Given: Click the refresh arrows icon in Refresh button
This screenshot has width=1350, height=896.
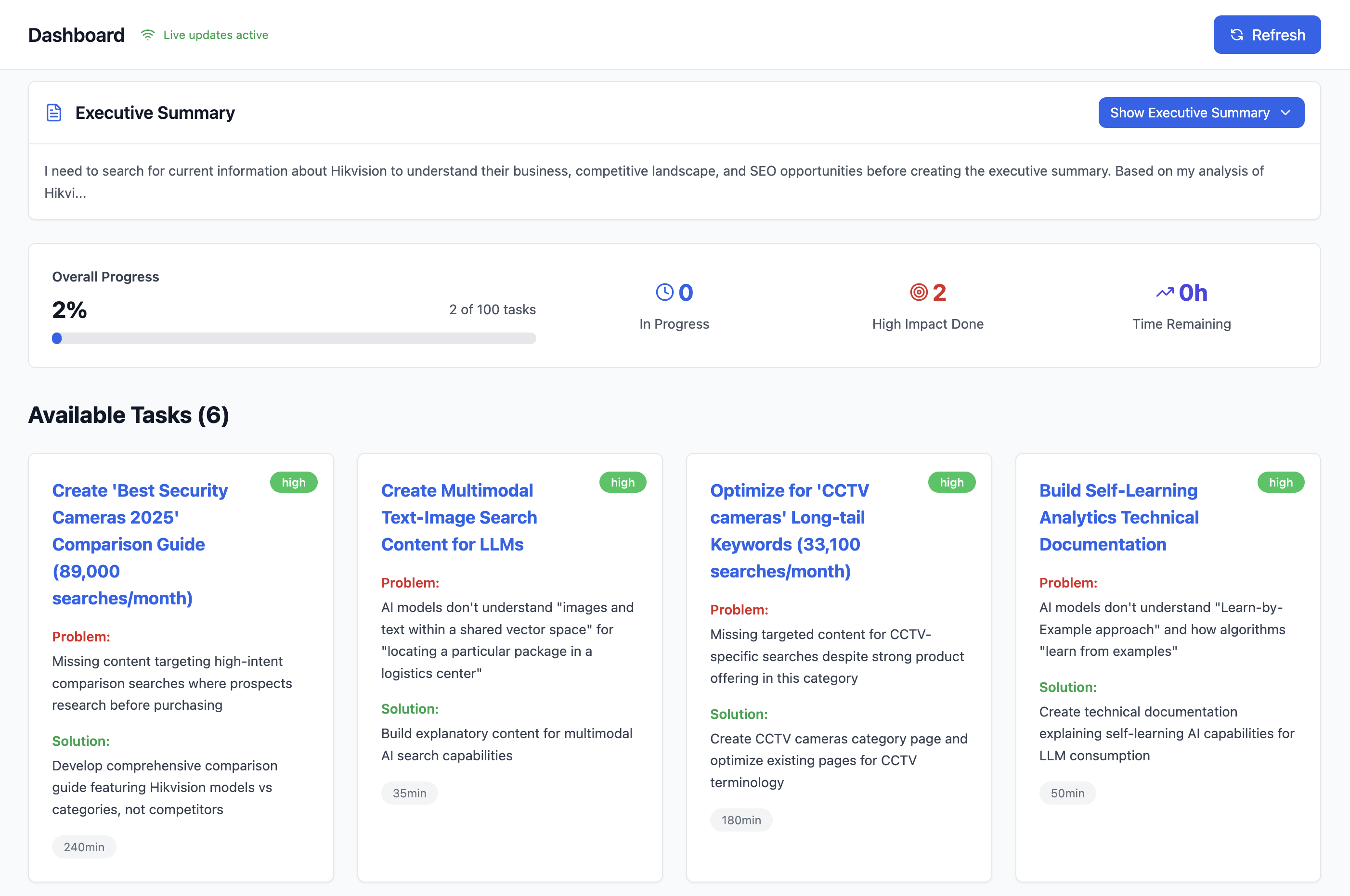Looking at the screenshot, I should point(1236,35).
